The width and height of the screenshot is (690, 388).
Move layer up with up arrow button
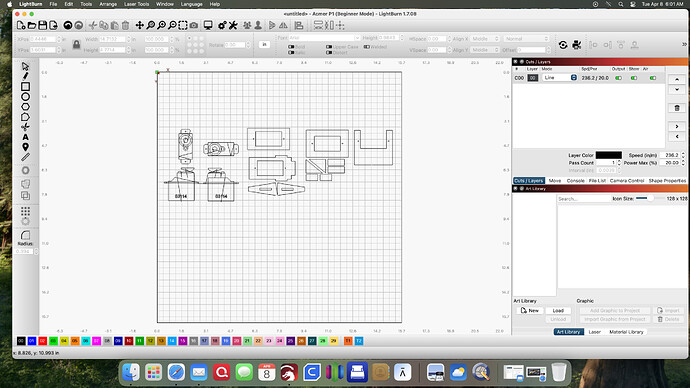pos(677,80)
